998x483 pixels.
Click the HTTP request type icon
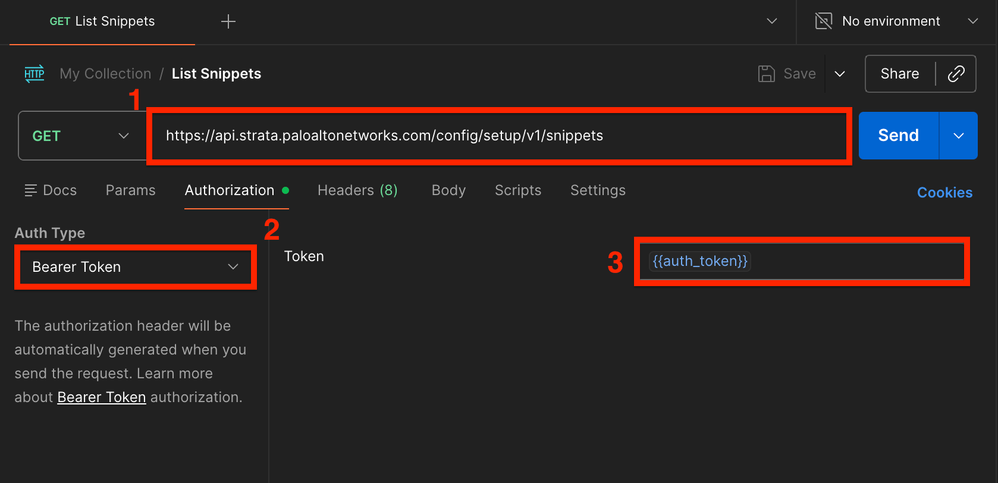pyautogui.click(x=34, y=74)
